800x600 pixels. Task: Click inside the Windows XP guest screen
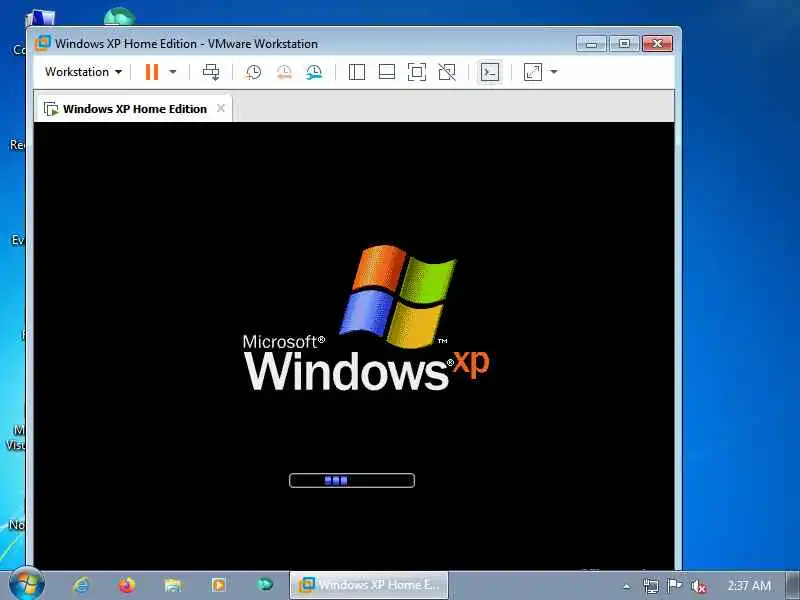pyautogui.click(x=354, y=345)
